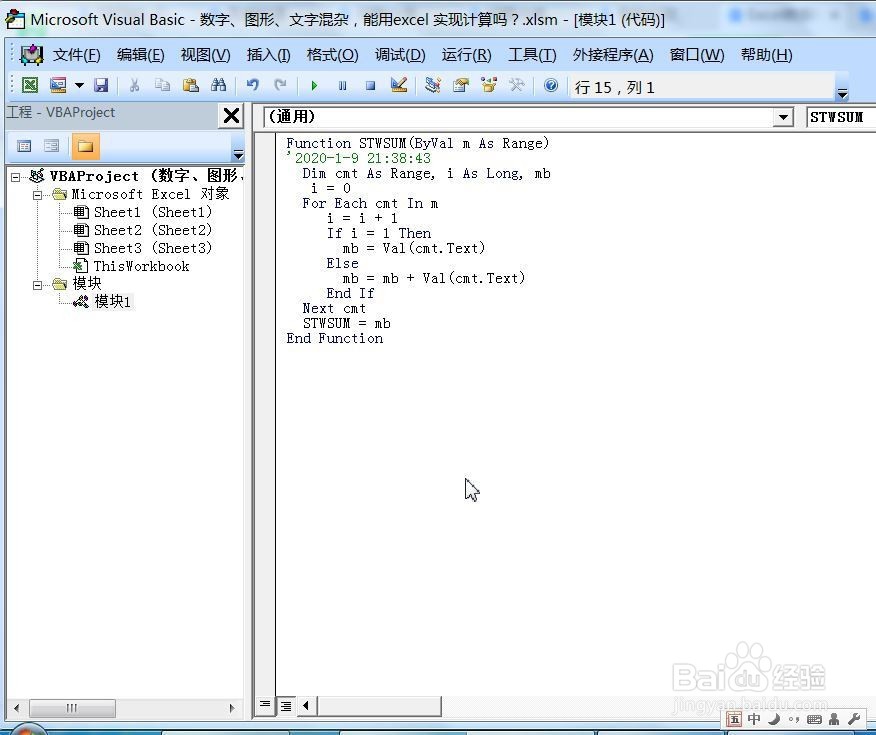
Task: Click the VBA window system menu icon
Action: pos(31,55)
